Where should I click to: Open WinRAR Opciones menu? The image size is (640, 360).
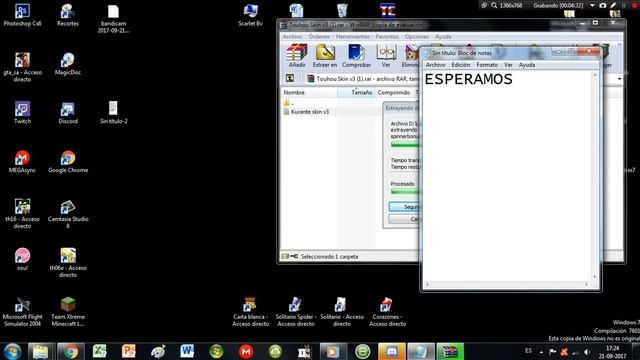tap(417, 37)
